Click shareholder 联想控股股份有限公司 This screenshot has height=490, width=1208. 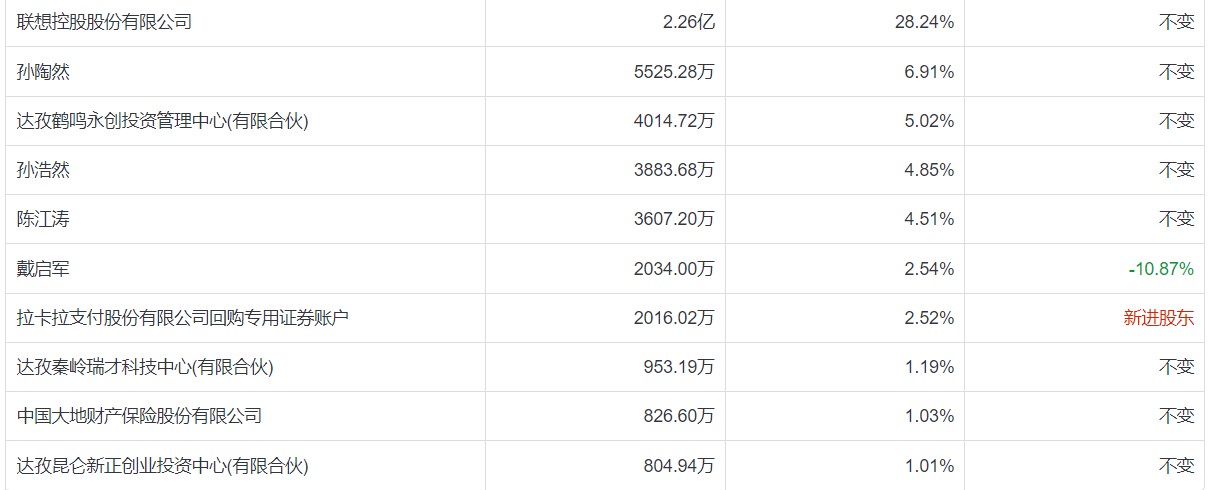point(105,22)
